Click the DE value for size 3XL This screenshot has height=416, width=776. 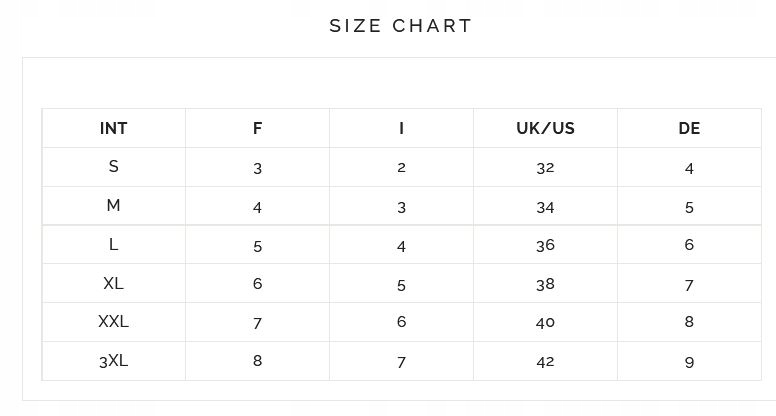pos(689,362)
